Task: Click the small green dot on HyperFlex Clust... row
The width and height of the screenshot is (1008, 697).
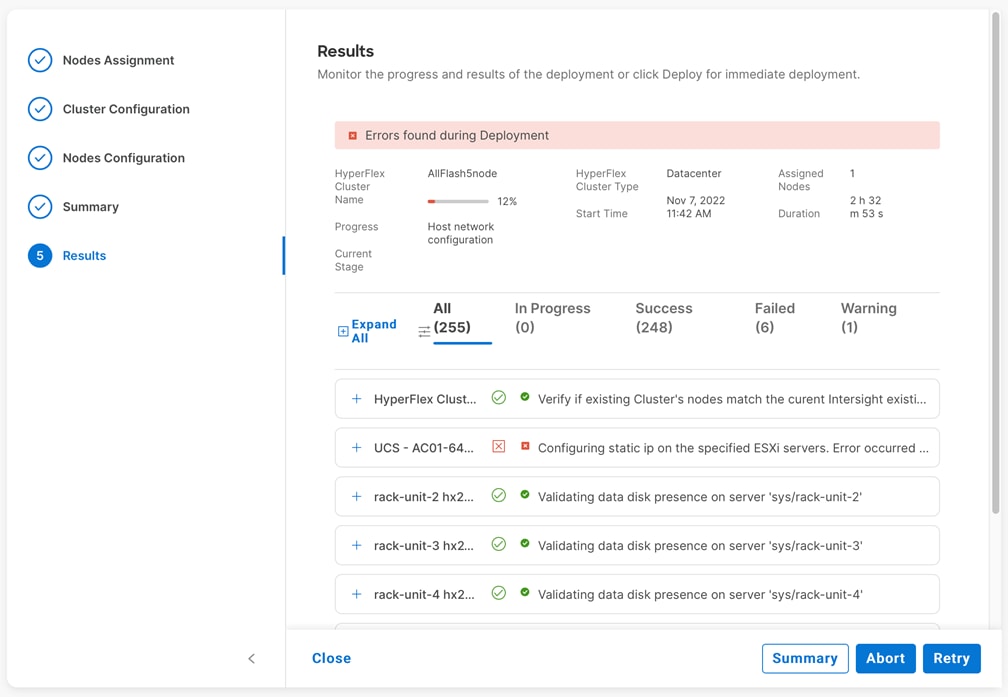Action: pyautogui.click(x=525, y=397)
